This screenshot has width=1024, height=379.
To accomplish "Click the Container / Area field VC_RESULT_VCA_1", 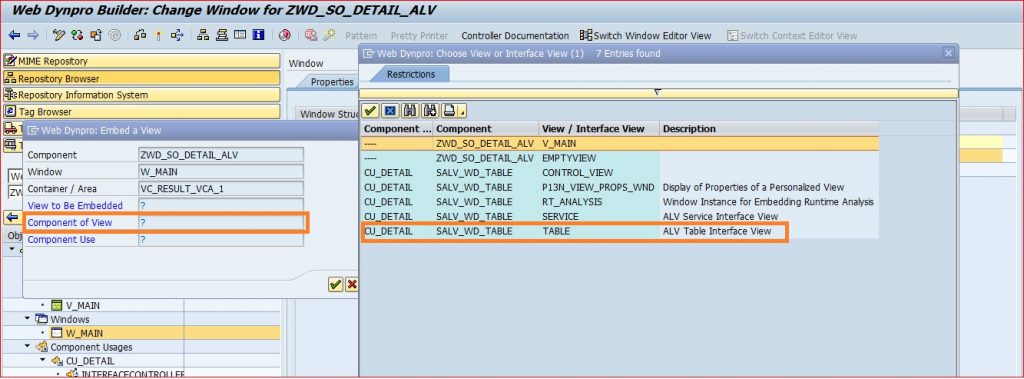I will [221, 188].
